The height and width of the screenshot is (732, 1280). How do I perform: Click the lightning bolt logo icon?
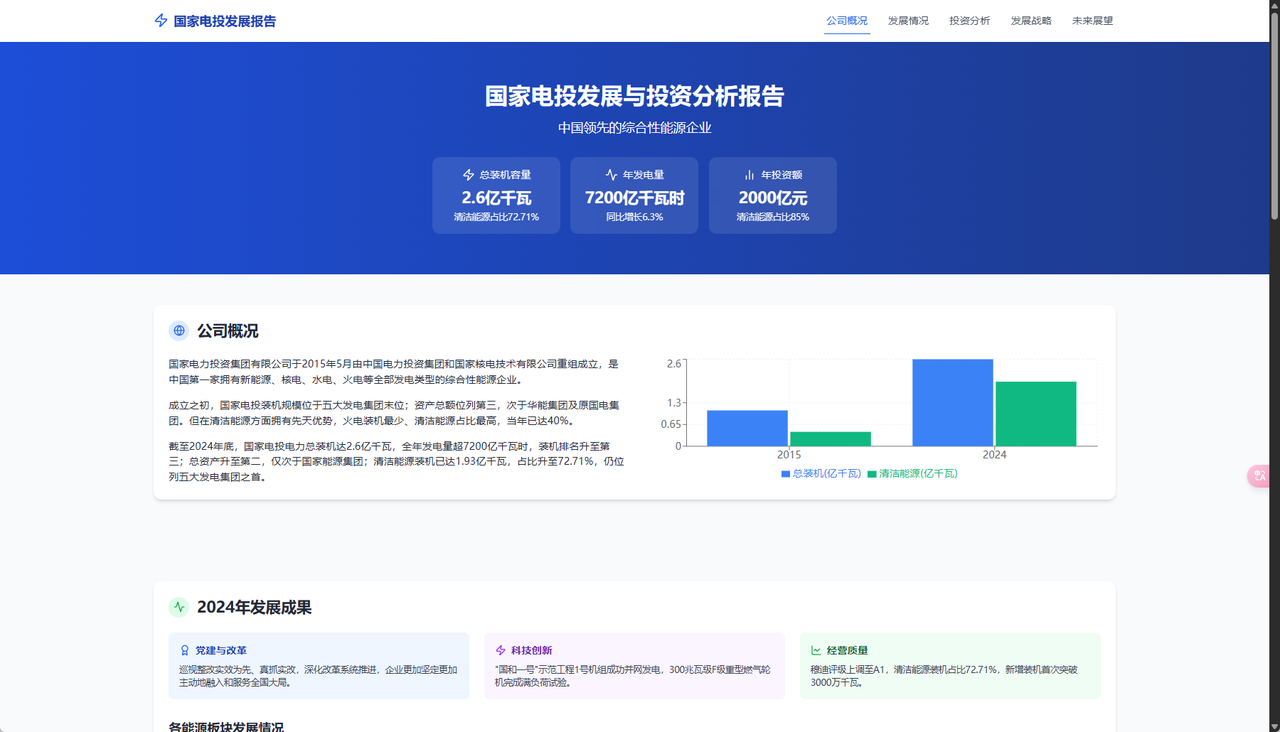[161, 21]
